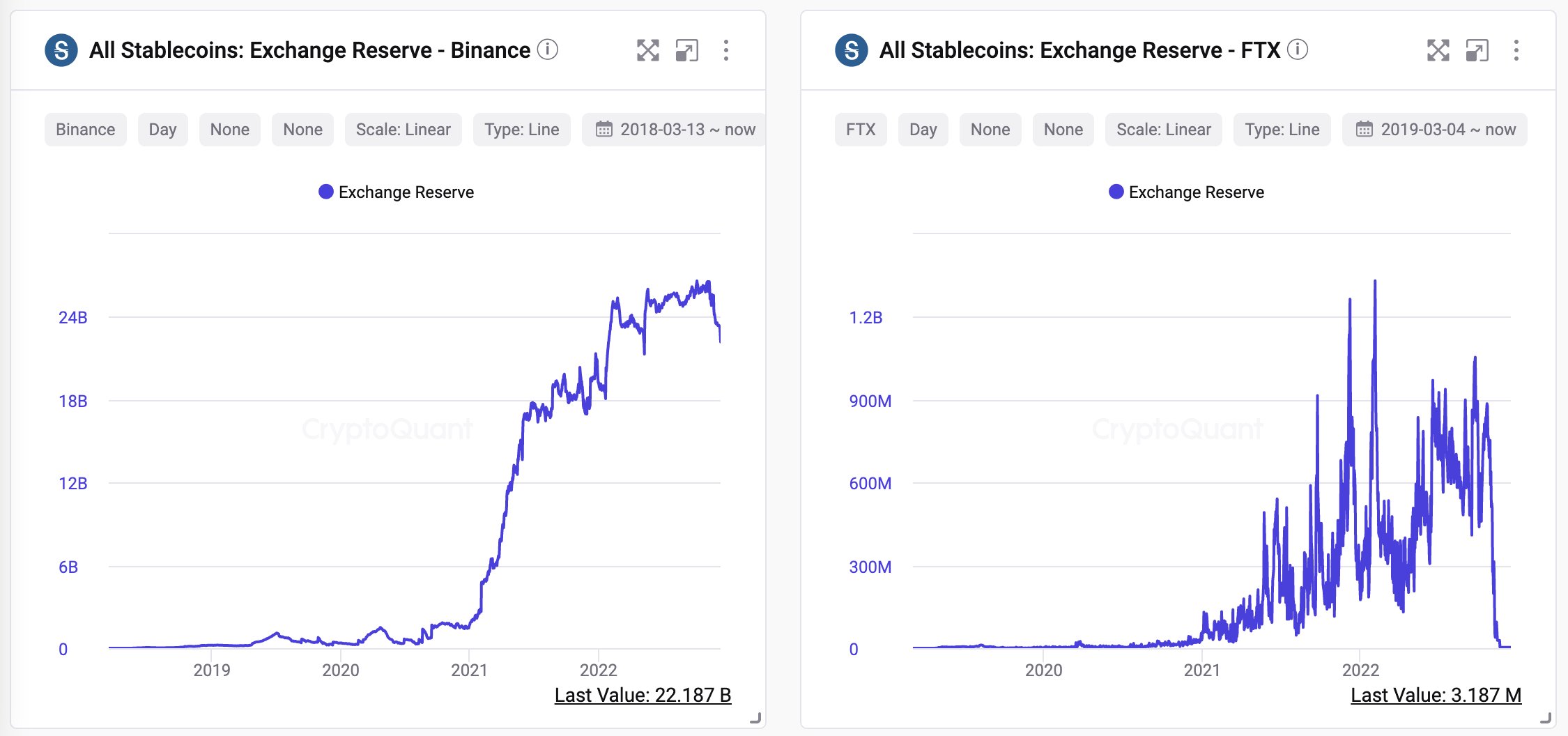Image resolution: width=1568 pixels, height=736 pixels.
Task: Open the three-dot menu on FTX chart
Action: click(x=1516, y=50)
